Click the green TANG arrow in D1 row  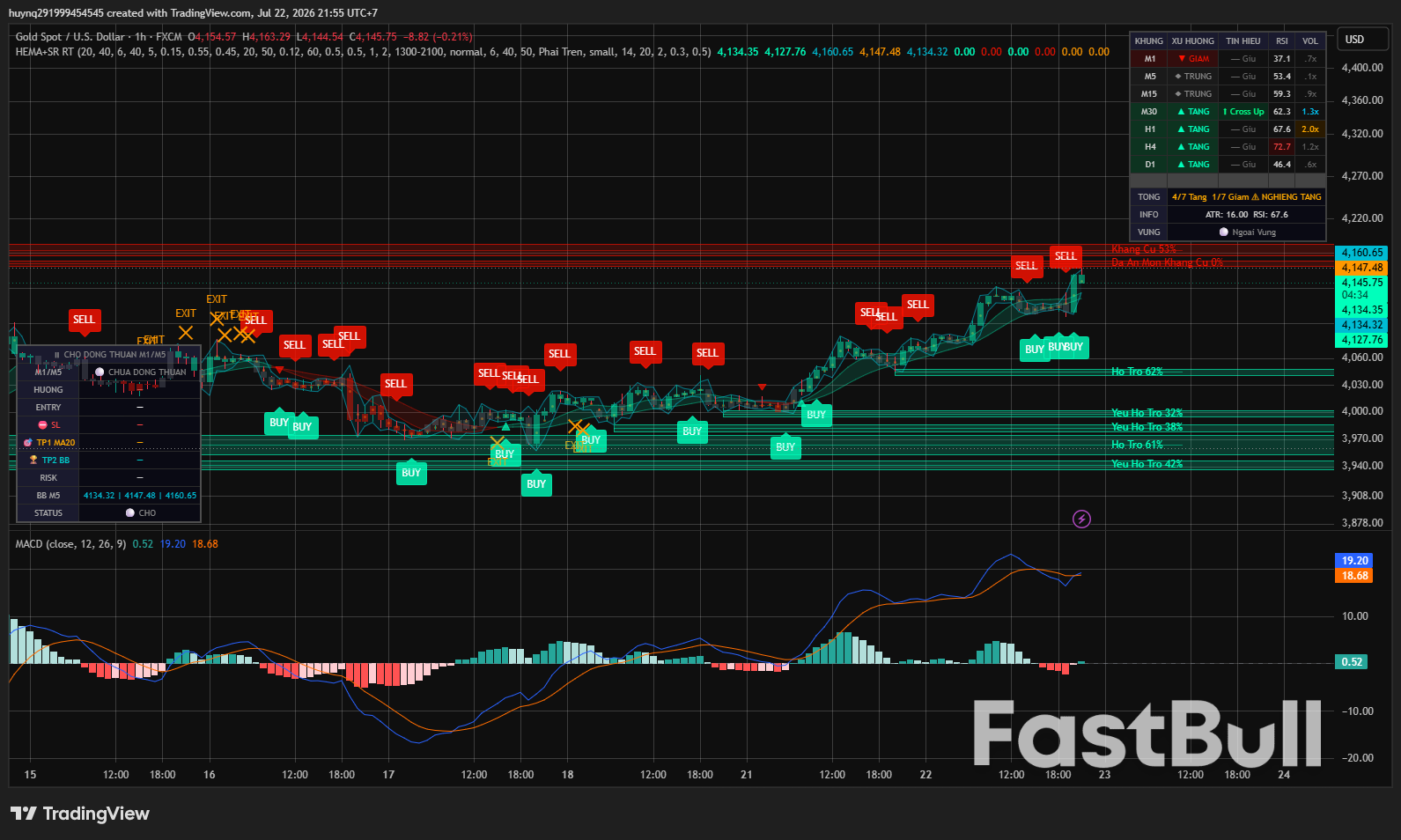(x=1182, y=165)
